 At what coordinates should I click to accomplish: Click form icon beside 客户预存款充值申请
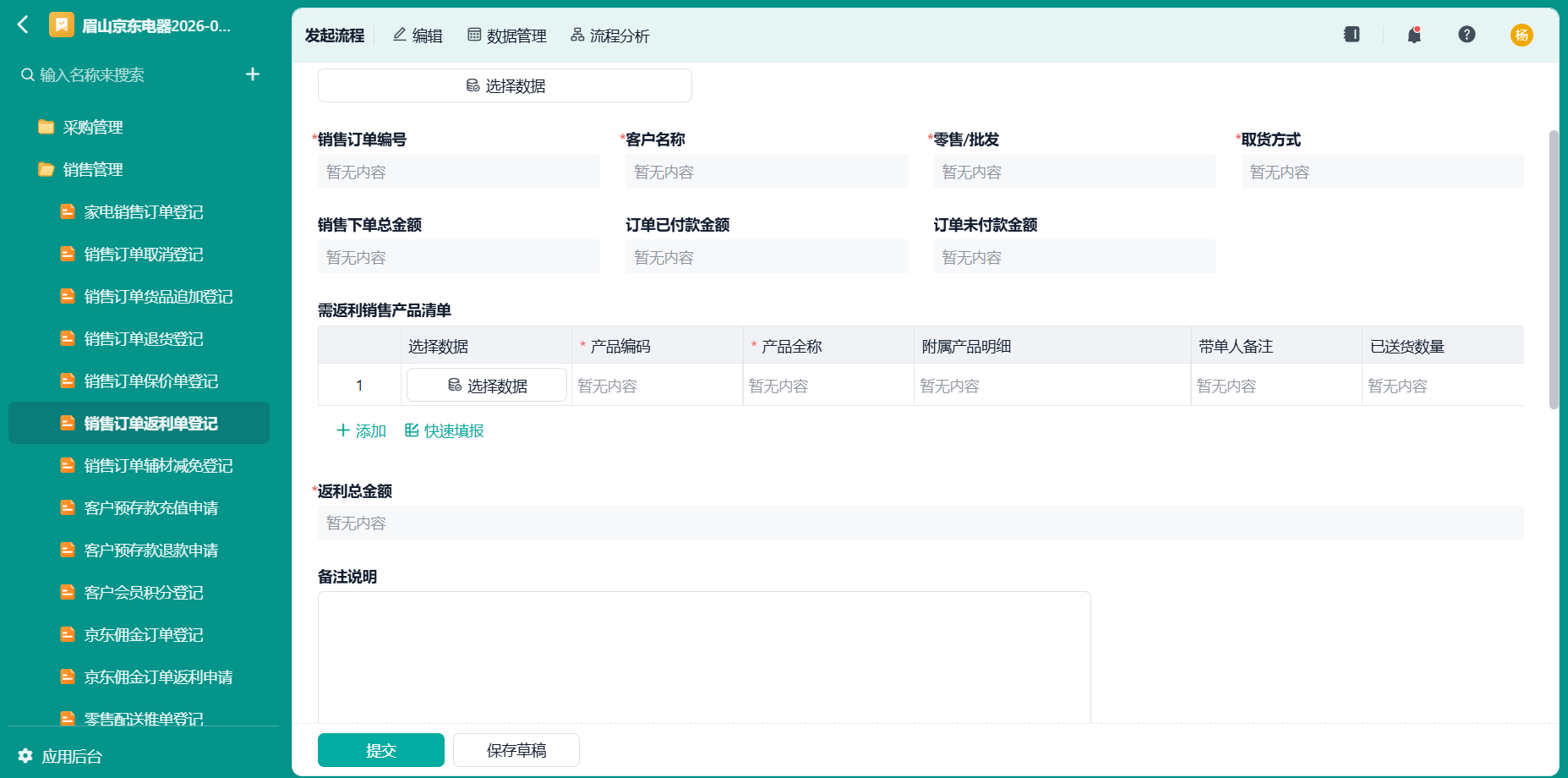click(x=68, y=507)
